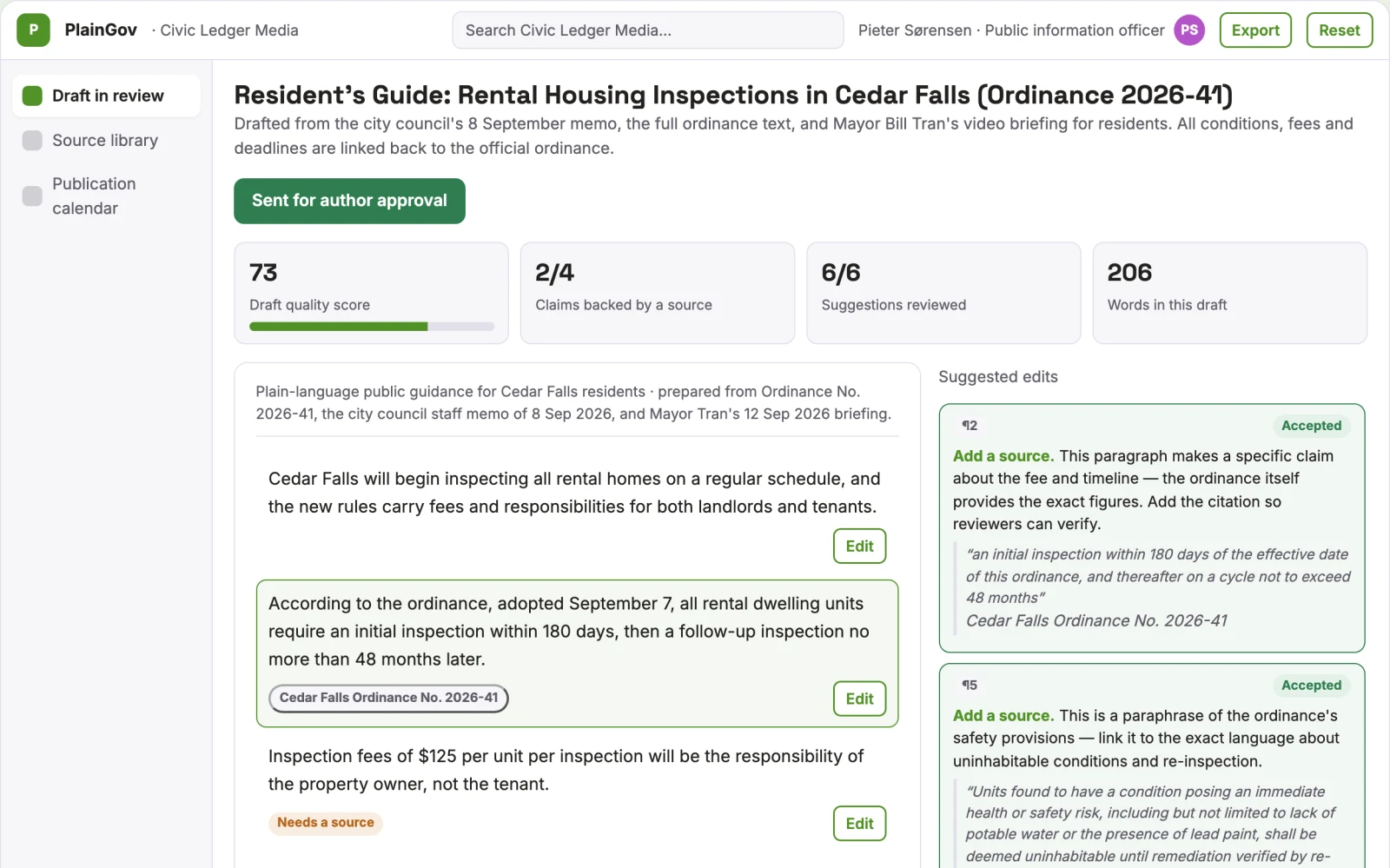Edit the inspection fees paragraph
The image size is (1390, 868).
(859, 824)
